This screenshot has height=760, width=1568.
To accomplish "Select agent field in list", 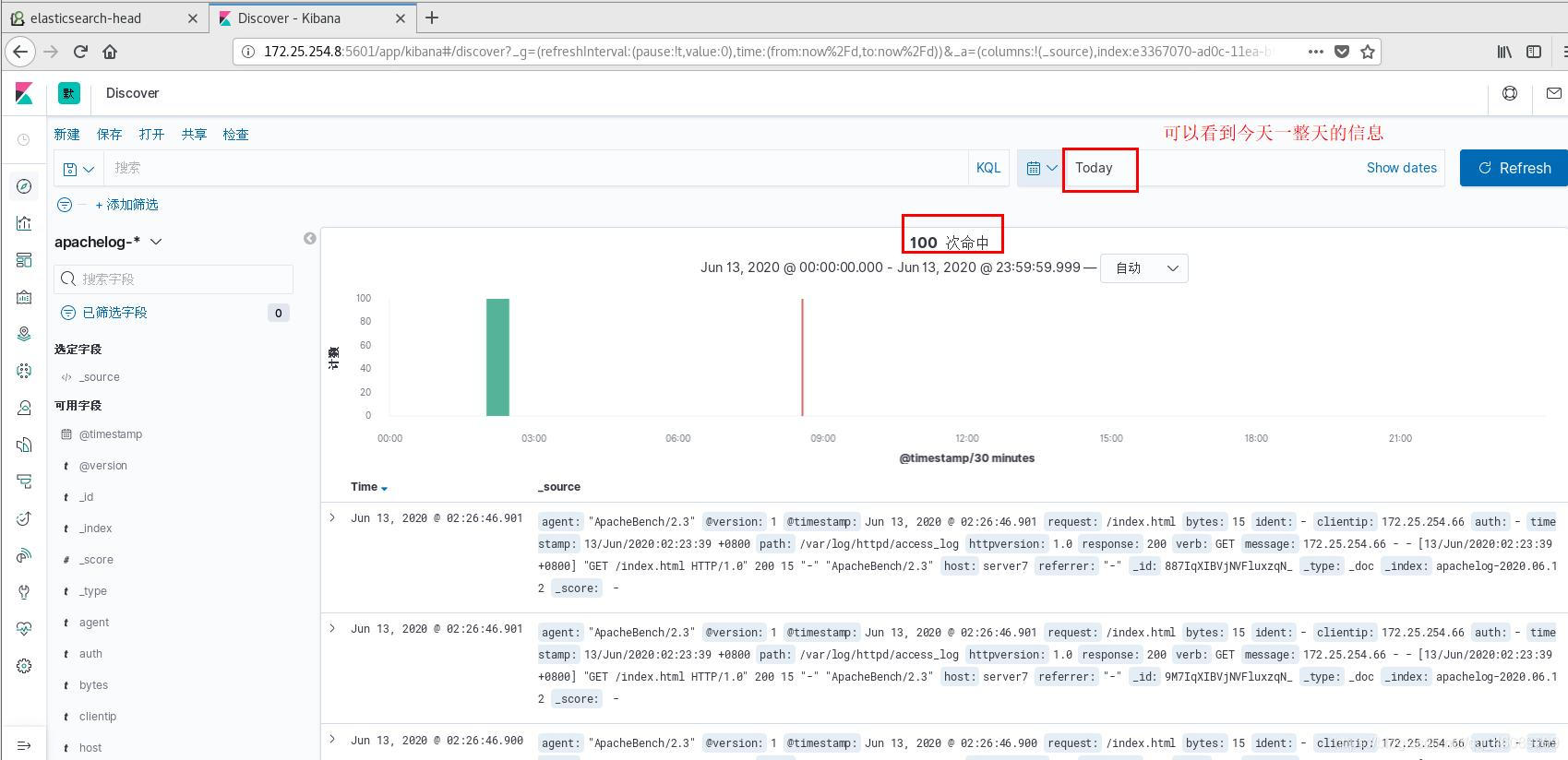I will [x=94, y=623].
